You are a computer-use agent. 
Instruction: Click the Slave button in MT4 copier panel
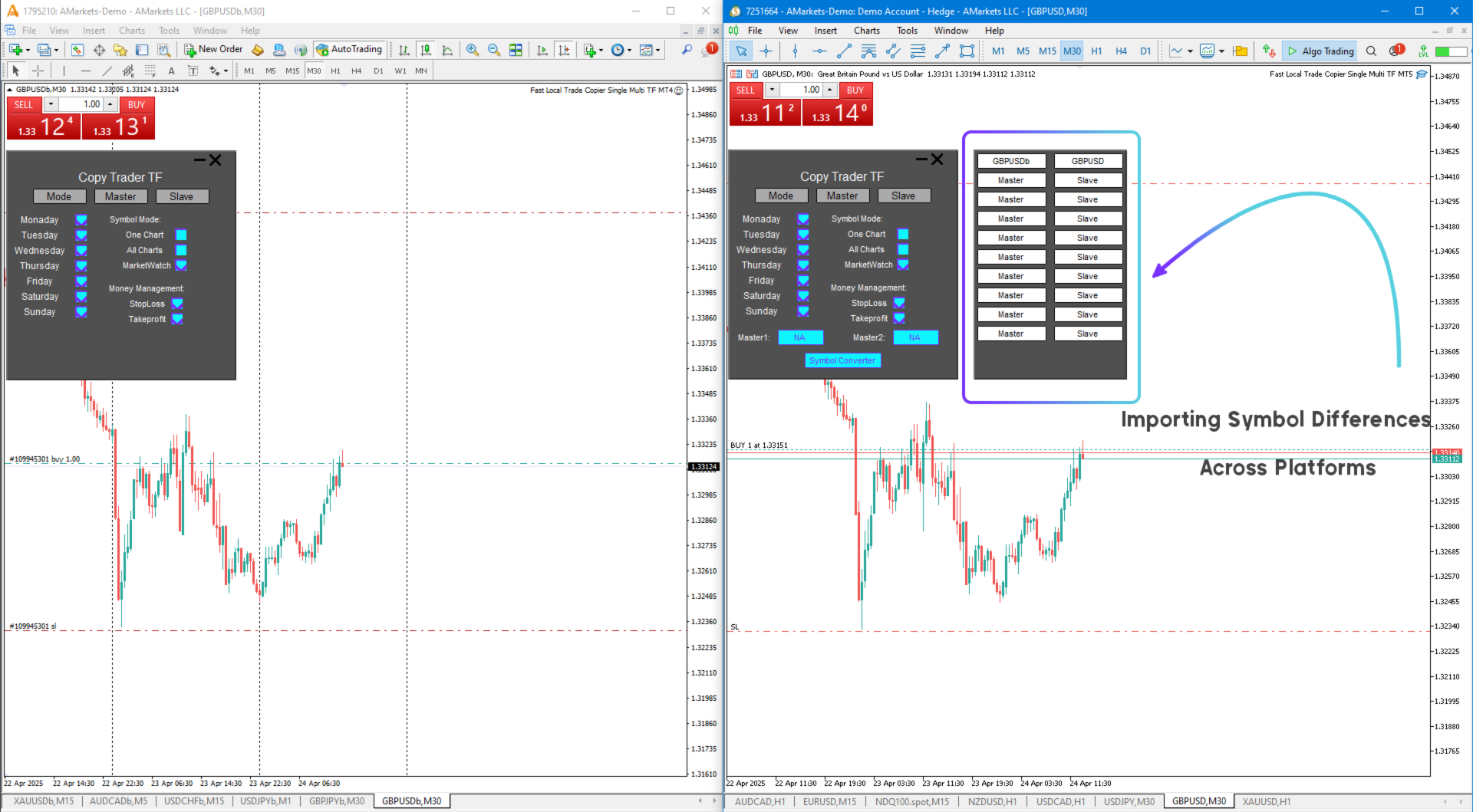(x=182, y=197)
